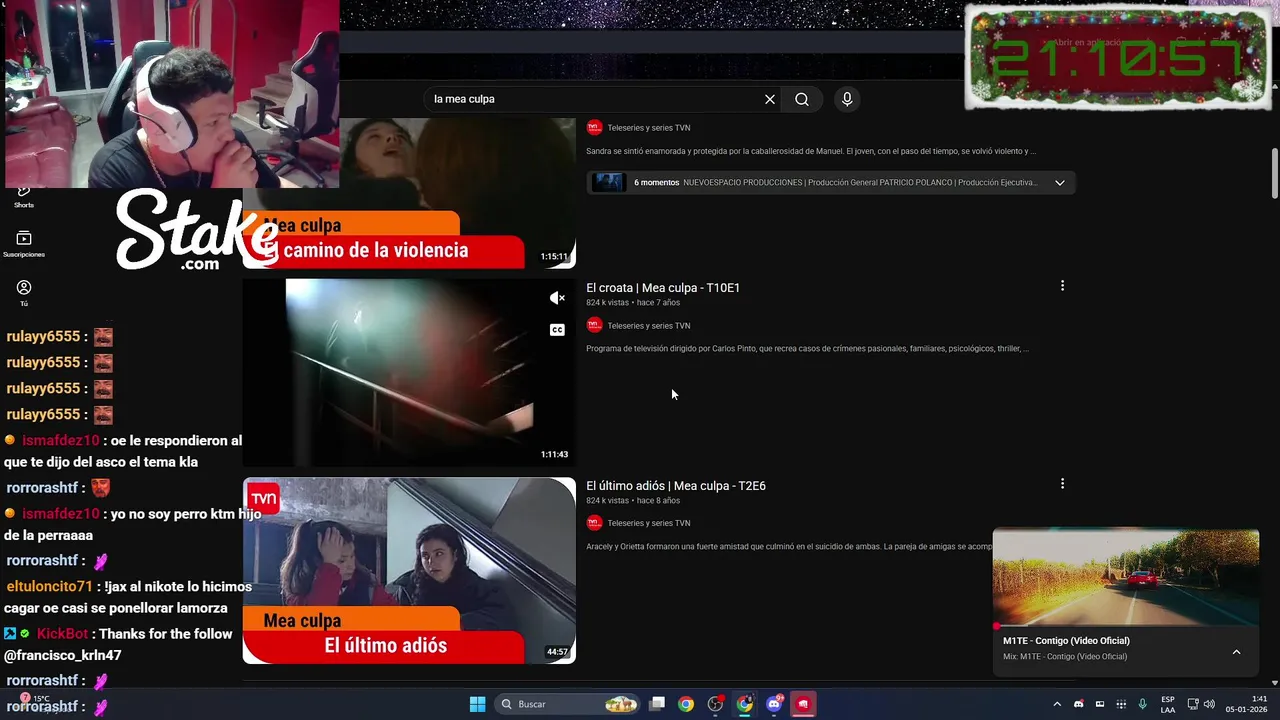Click the Discord system tray icon
1280x720 pixels.
pos(1078,705)
